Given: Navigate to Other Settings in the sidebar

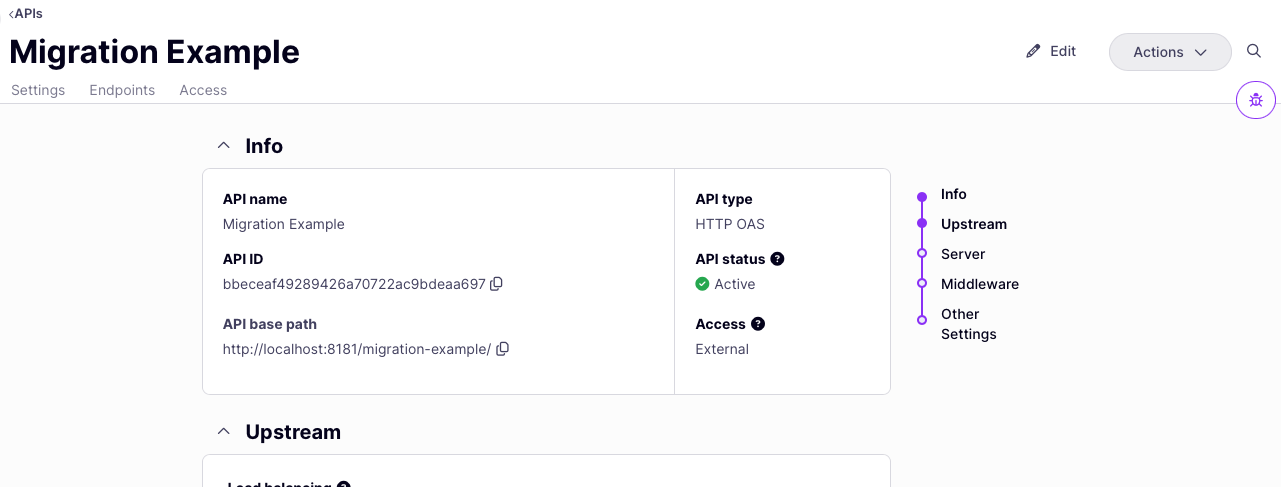Looking at the screenshot, I should point(968,324).
